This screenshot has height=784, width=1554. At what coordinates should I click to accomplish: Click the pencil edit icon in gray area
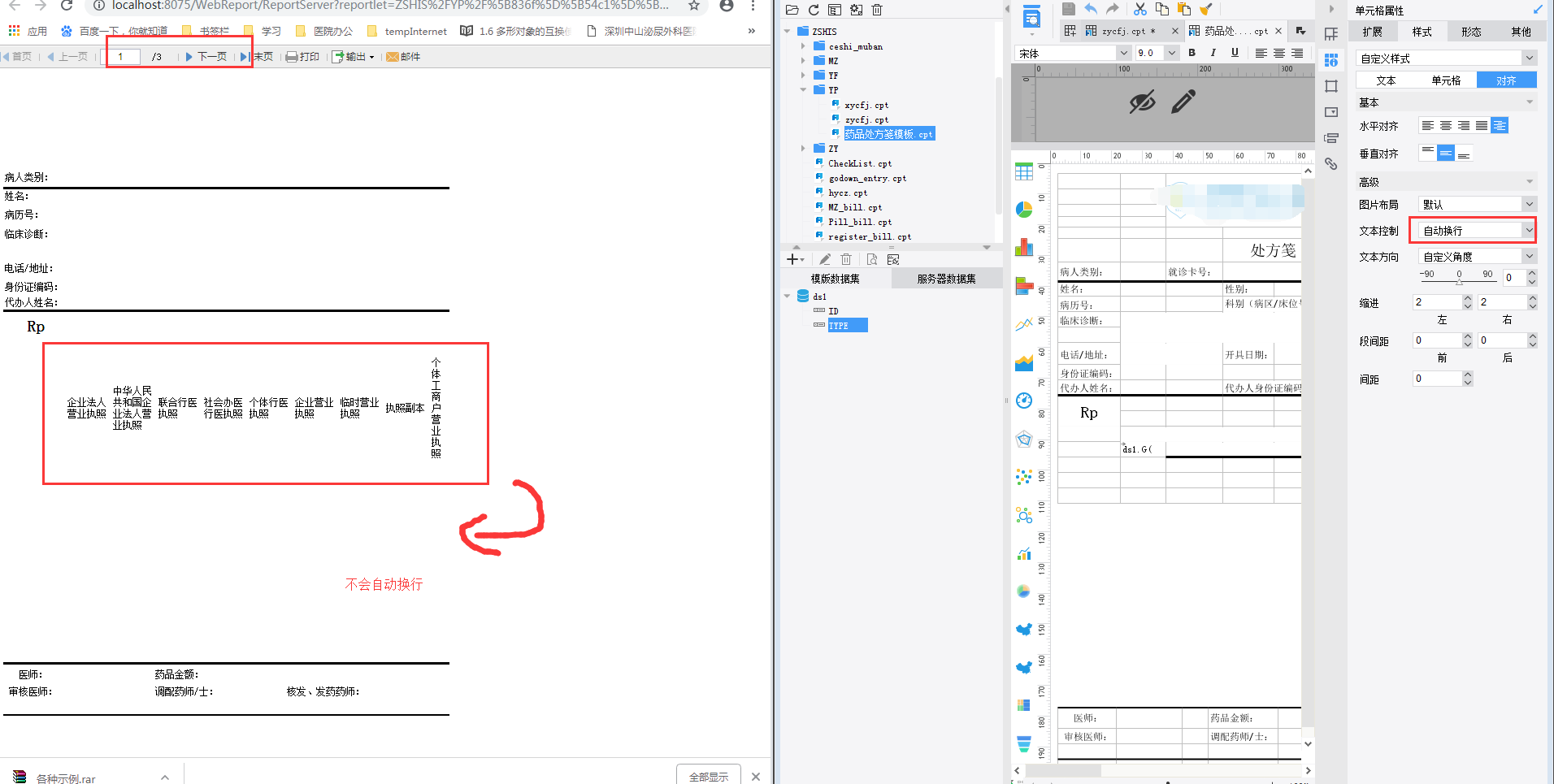click(x=1183, y=102)
